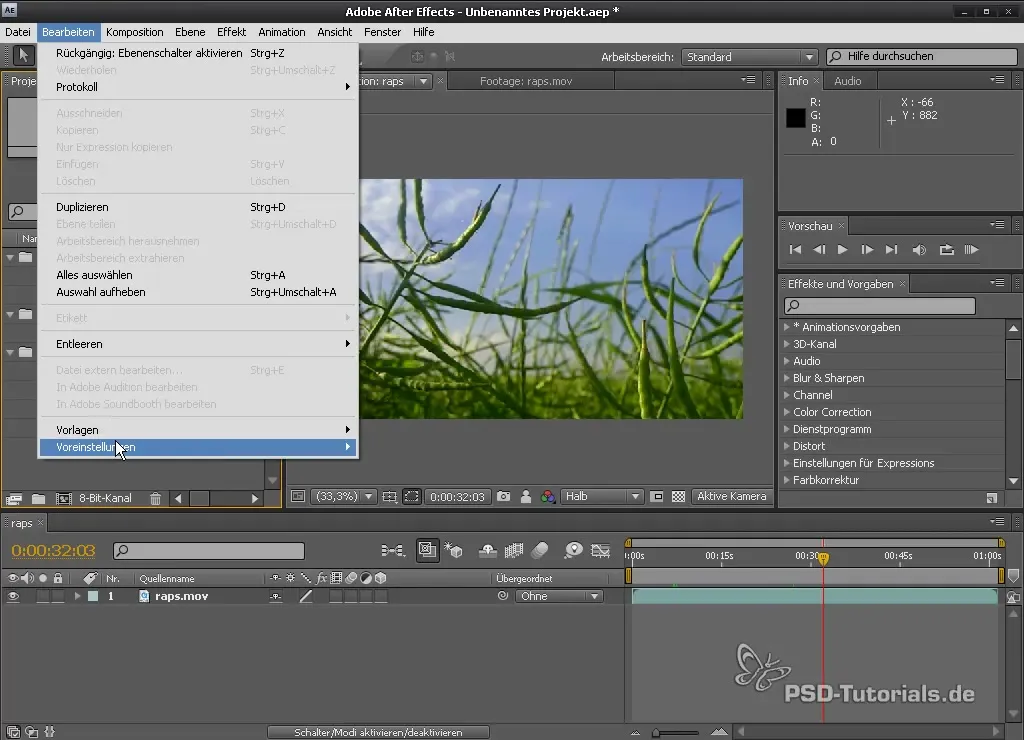Expand Distort effects category
The width and height of the screenshot is (1024, 740).
pos(787,445)
